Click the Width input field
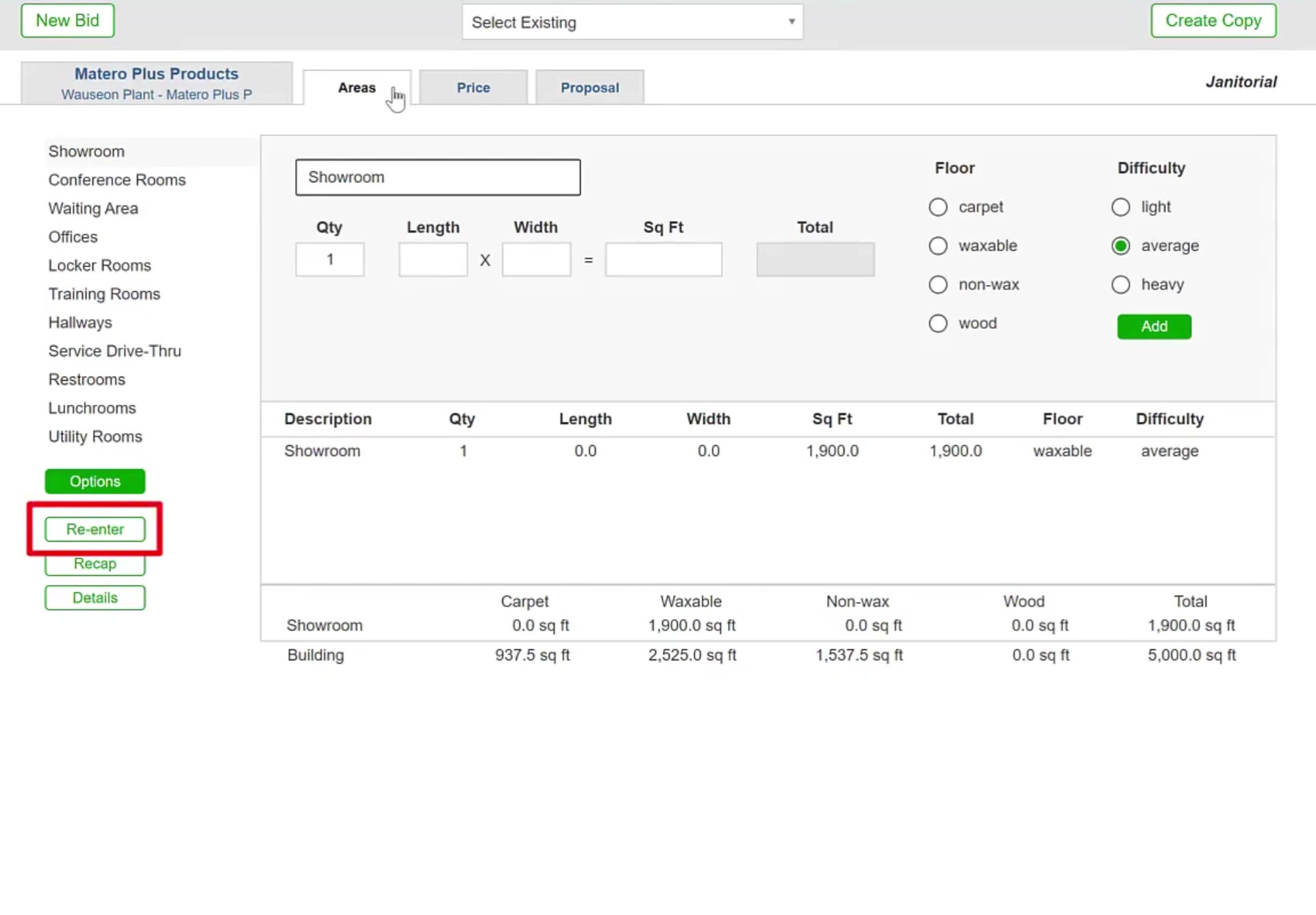 (x=537, y=260)
